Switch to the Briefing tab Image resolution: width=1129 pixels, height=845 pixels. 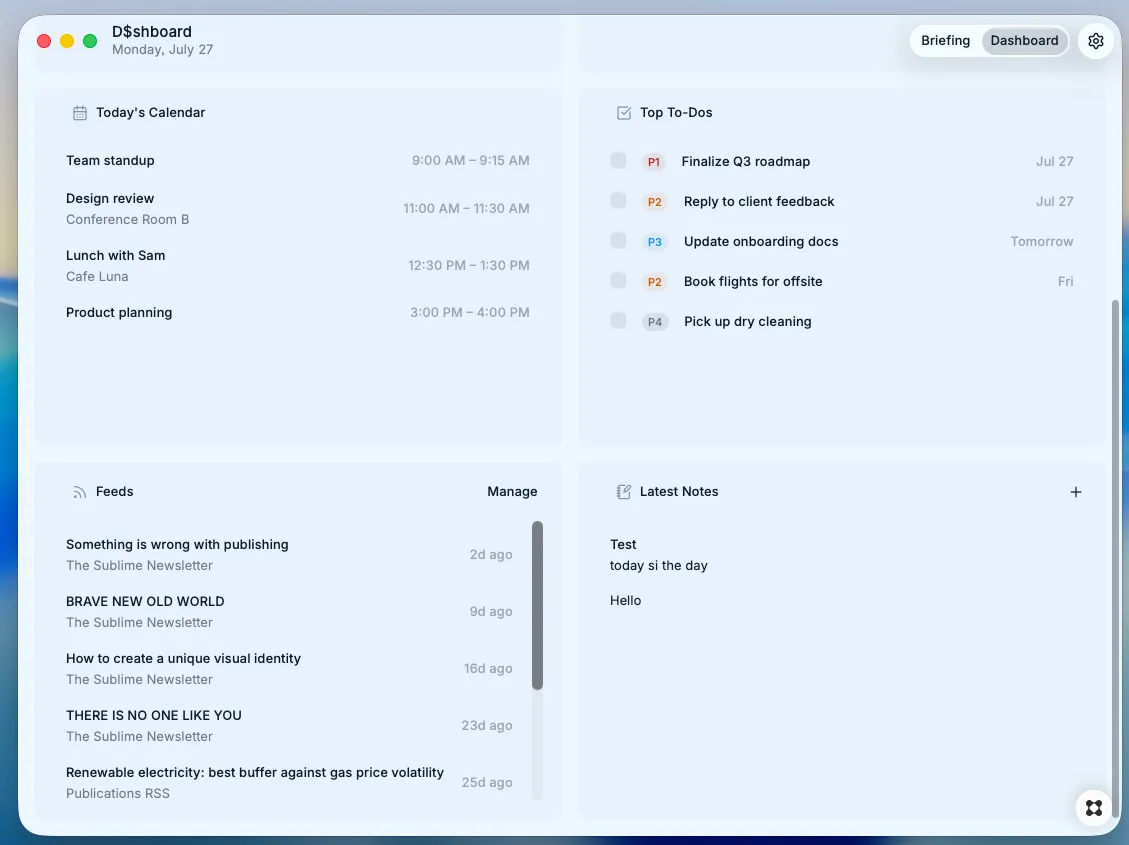[x=945, y=41]
